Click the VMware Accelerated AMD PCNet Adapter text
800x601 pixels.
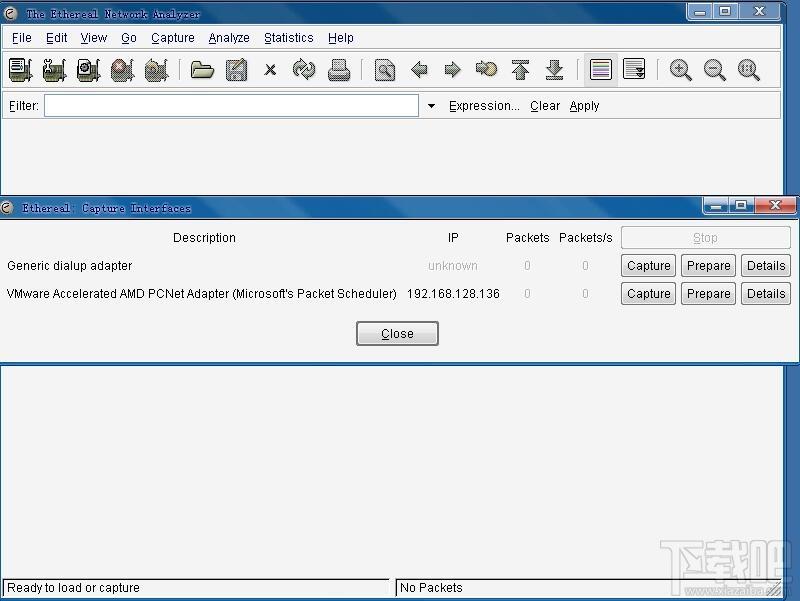(x=202, y=294)
